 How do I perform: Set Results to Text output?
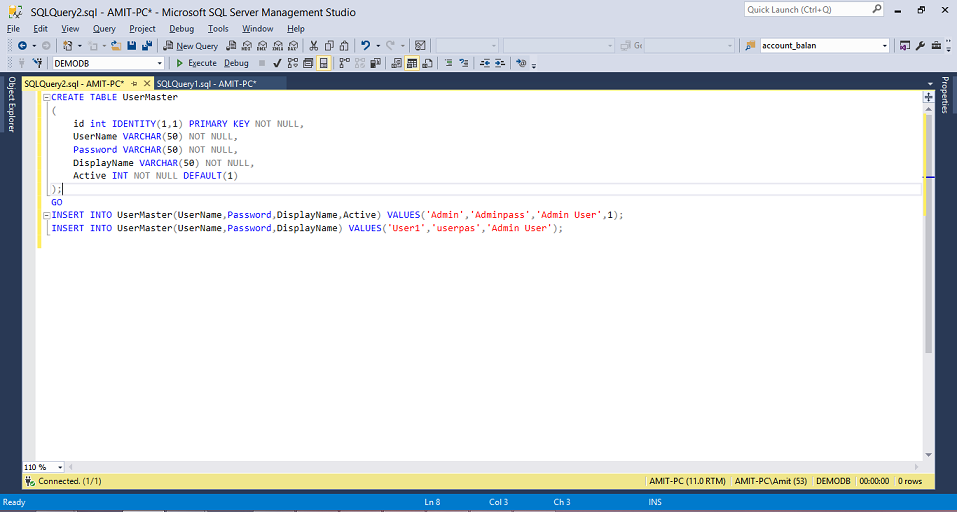pyautogui.click(x=396, y=63)
